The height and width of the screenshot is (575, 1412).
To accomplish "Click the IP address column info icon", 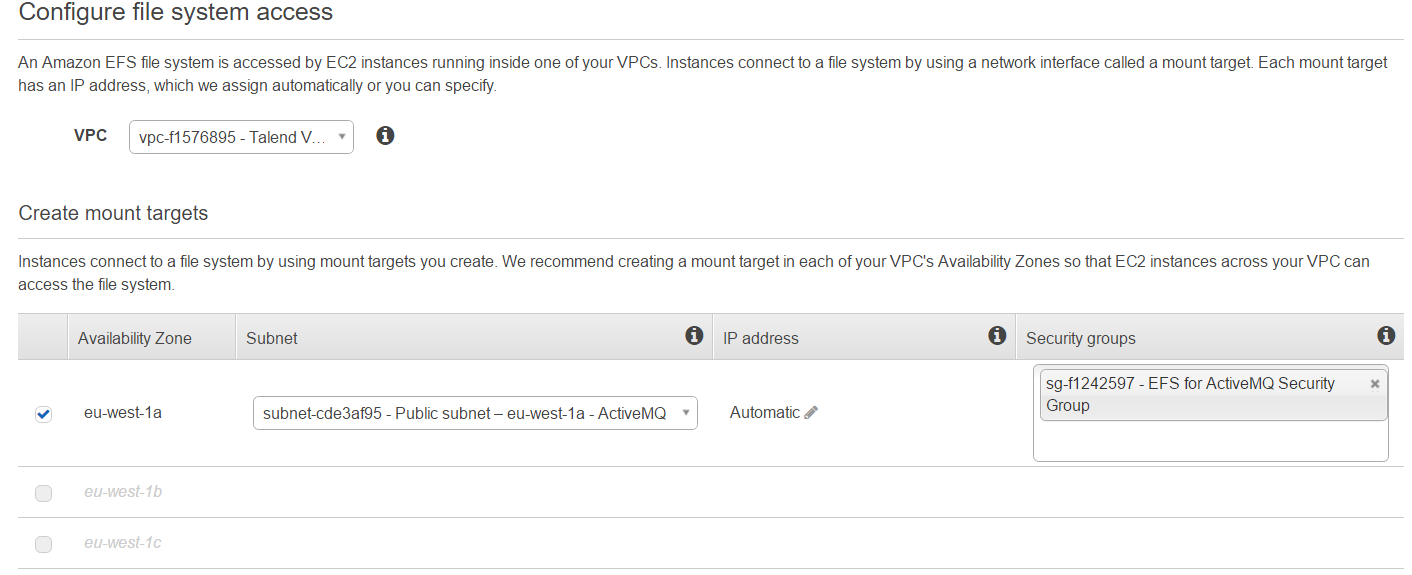I will (996, 336).
